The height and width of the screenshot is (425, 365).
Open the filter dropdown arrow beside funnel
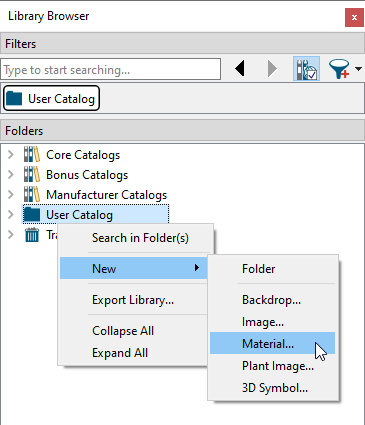pyautogui.click(x=358, y=69)
